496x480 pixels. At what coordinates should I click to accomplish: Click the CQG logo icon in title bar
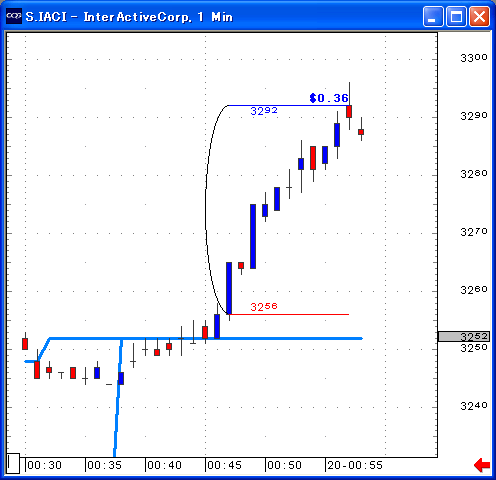[x=14, y=16]
